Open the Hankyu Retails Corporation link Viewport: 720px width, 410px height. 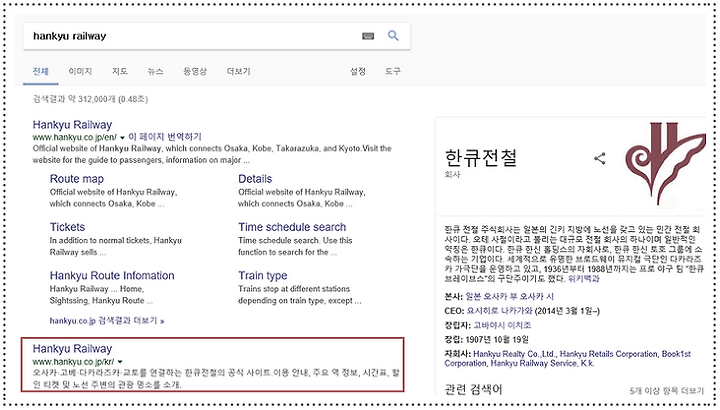point(609,354)
